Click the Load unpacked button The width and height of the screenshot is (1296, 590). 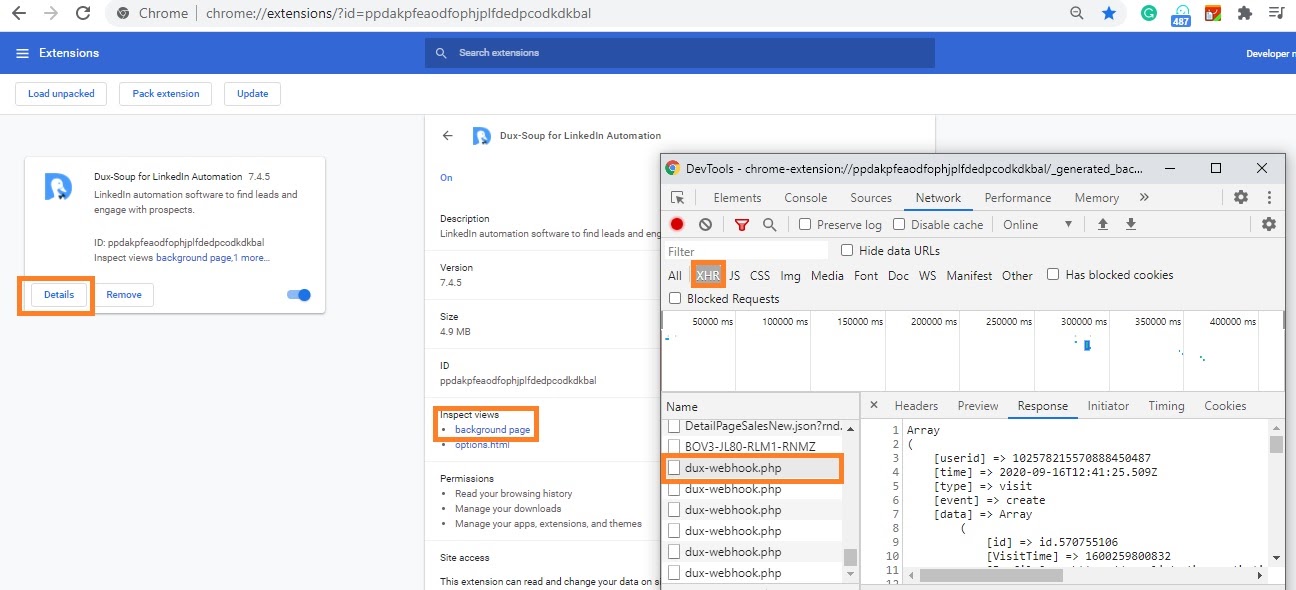pyautogui.click(x=61, y=94)
